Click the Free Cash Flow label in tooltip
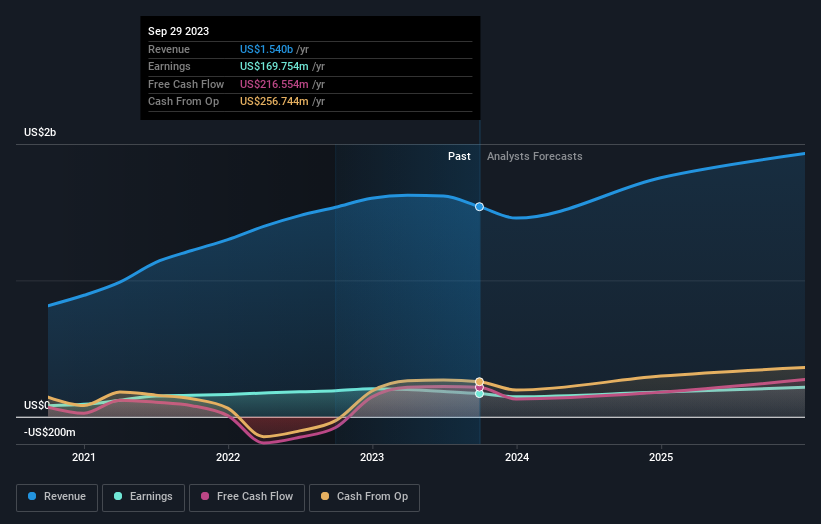 click(186, 84)
